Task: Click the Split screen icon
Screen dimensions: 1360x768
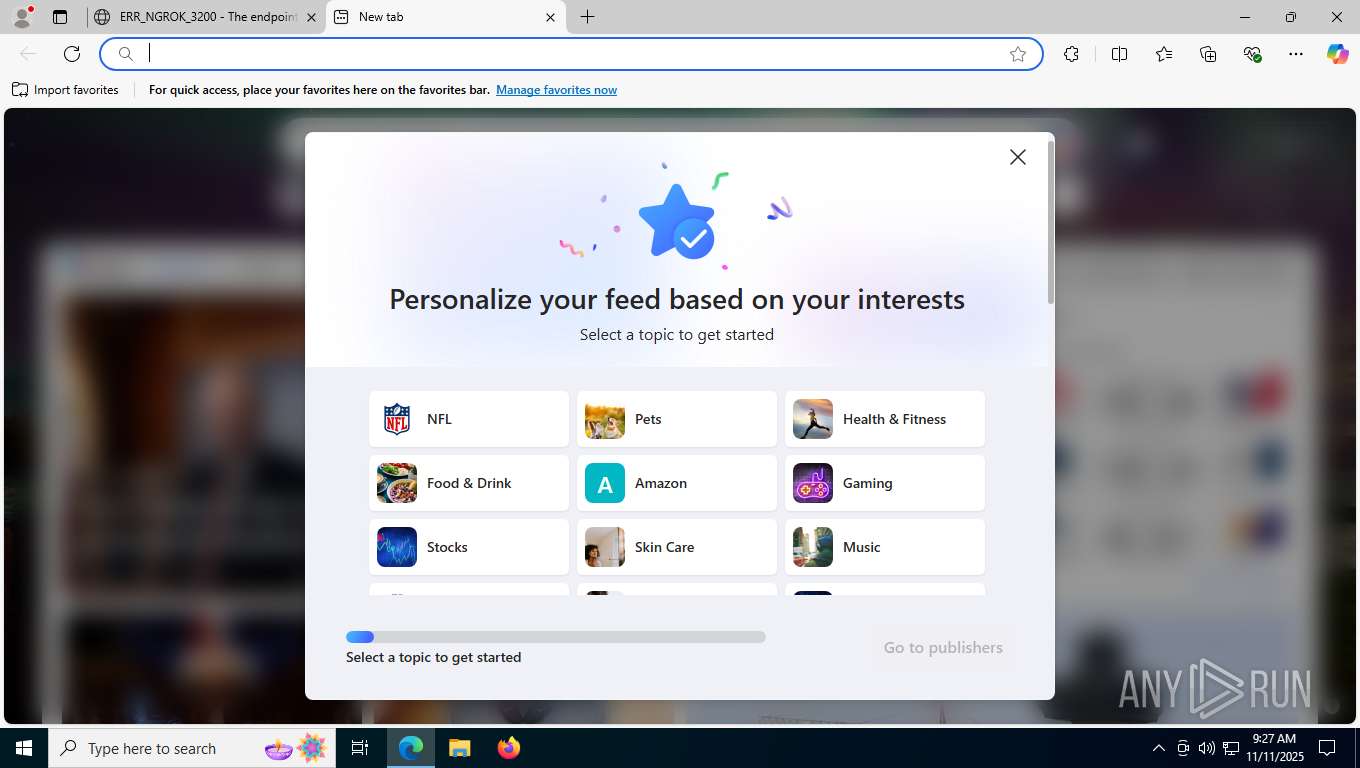Action: point(1119,54)
